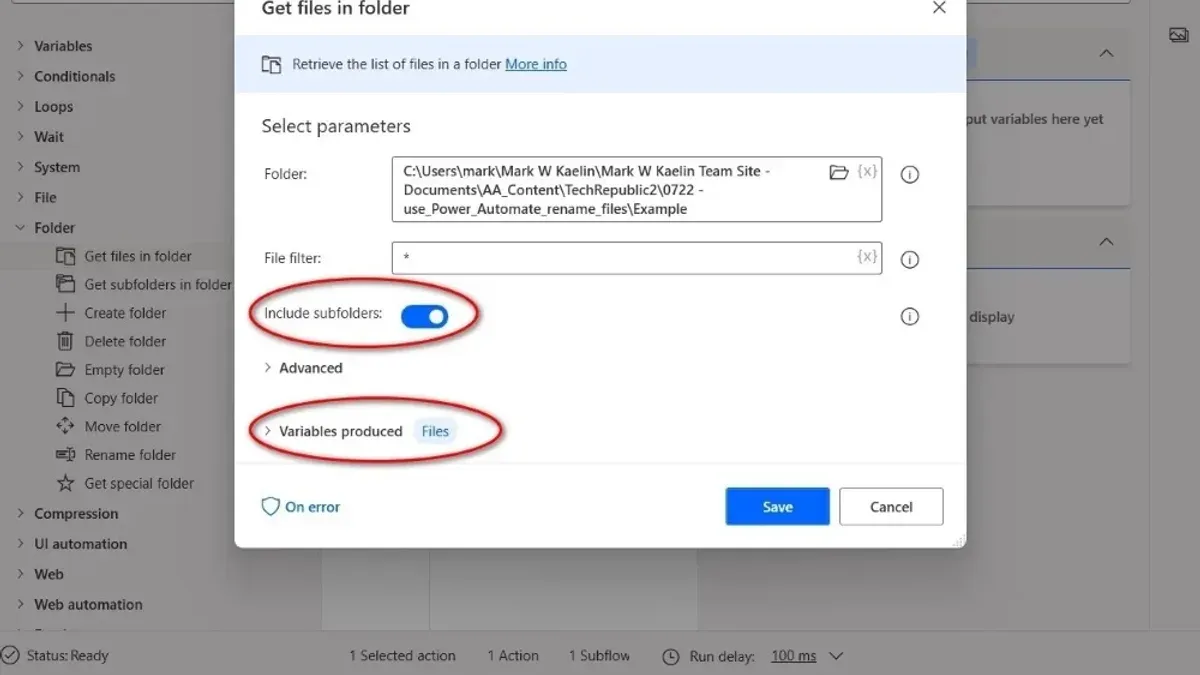Open the More info link
Screen dimensions: 1200x675
(536, 64)
